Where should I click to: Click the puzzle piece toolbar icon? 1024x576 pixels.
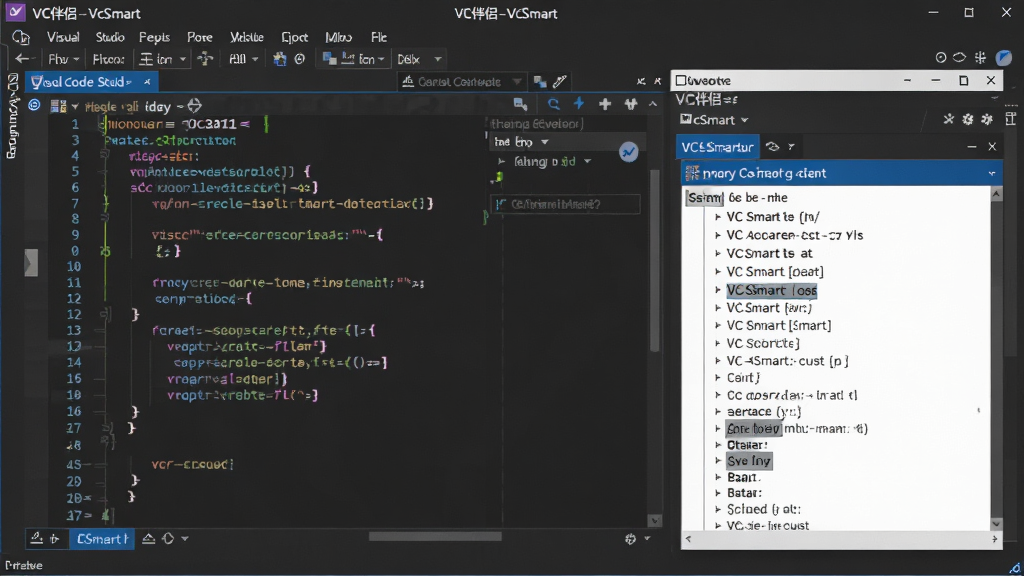280,59
